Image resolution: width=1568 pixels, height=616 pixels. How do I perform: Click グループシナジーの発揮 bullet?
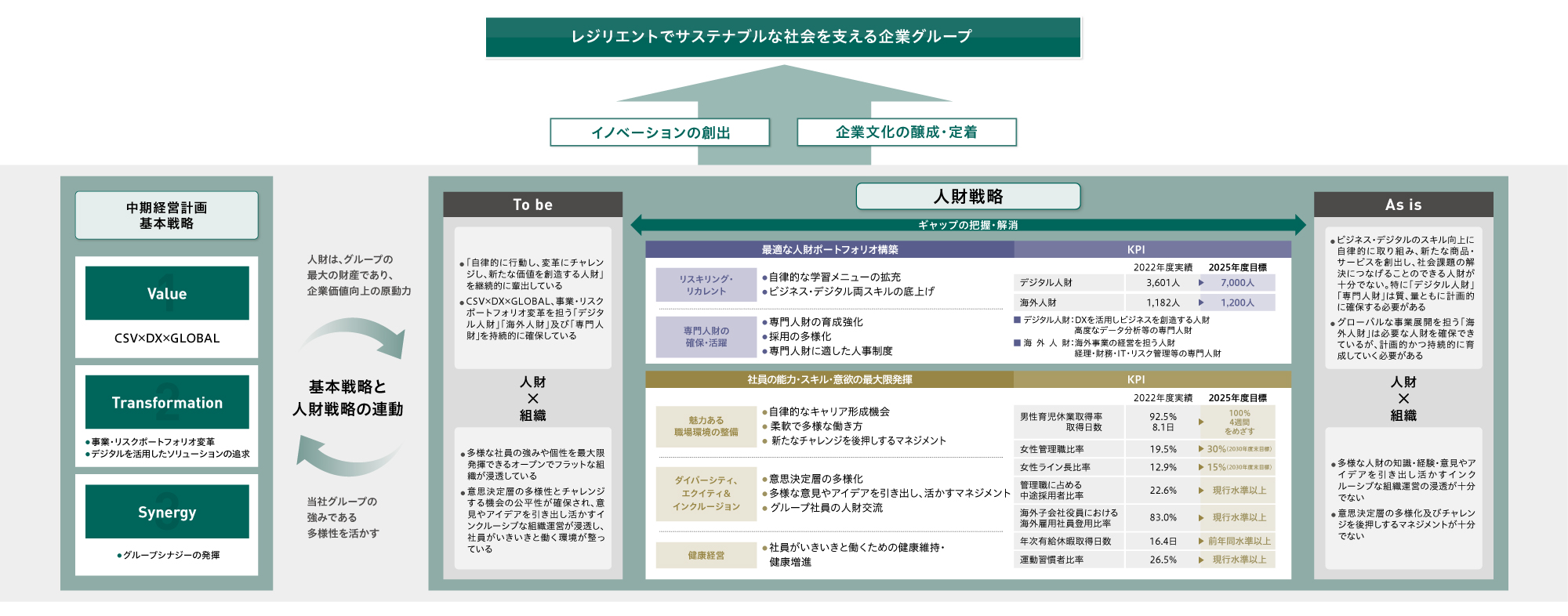[x=168, y=555]
